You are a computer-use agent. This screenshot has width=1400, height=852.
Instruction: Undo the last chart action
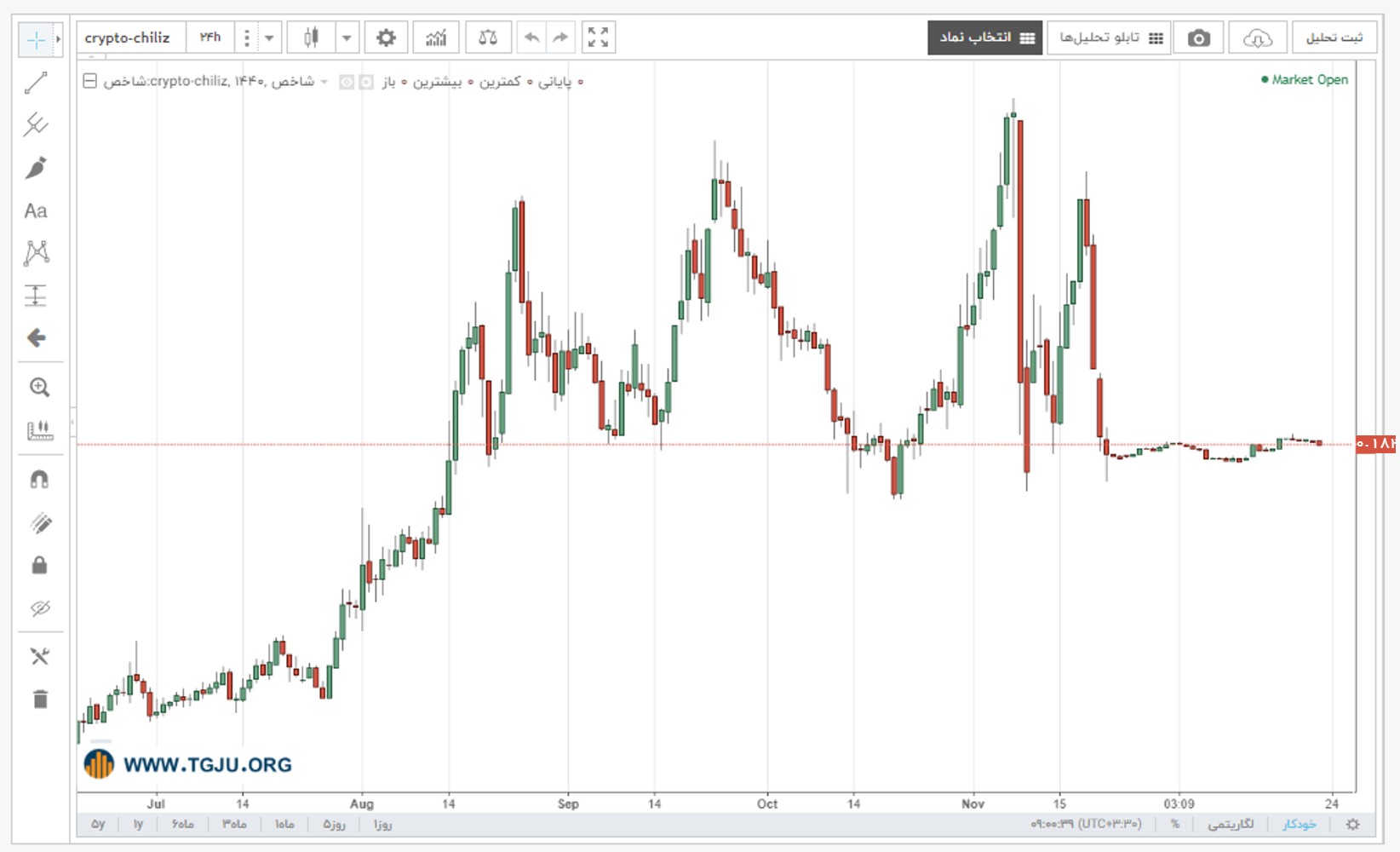click(x=531, y=37)
